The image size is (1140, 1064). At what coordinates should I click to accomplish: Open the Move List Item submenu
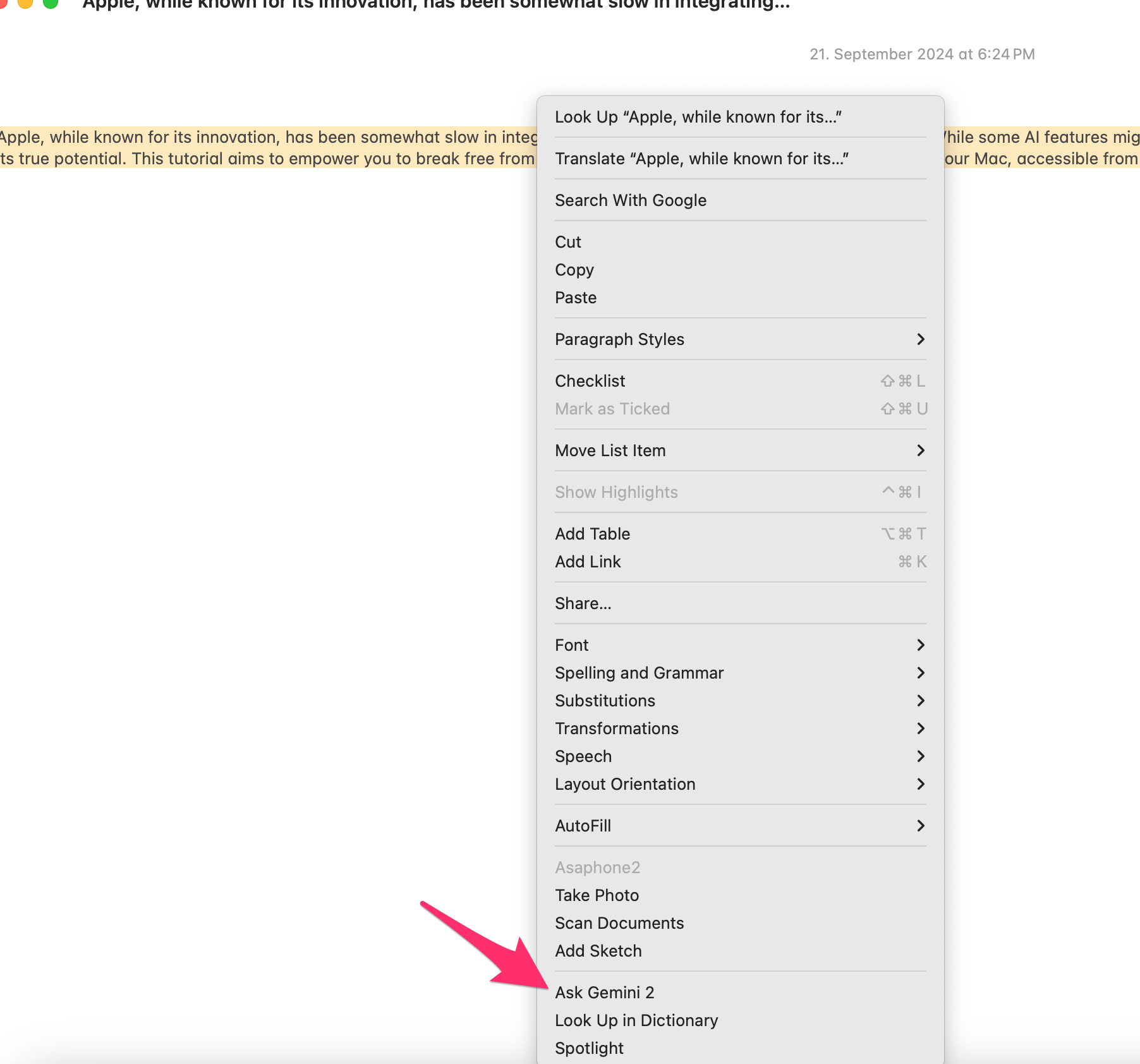point(740,450)
